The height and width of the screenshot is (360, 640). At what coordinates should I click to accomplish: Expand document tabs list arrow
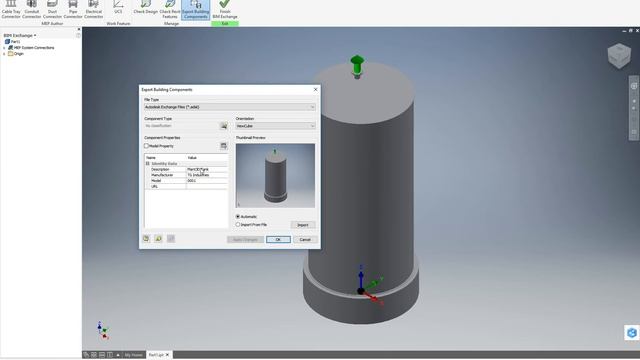pyautogui.click(x=118, y=355)
